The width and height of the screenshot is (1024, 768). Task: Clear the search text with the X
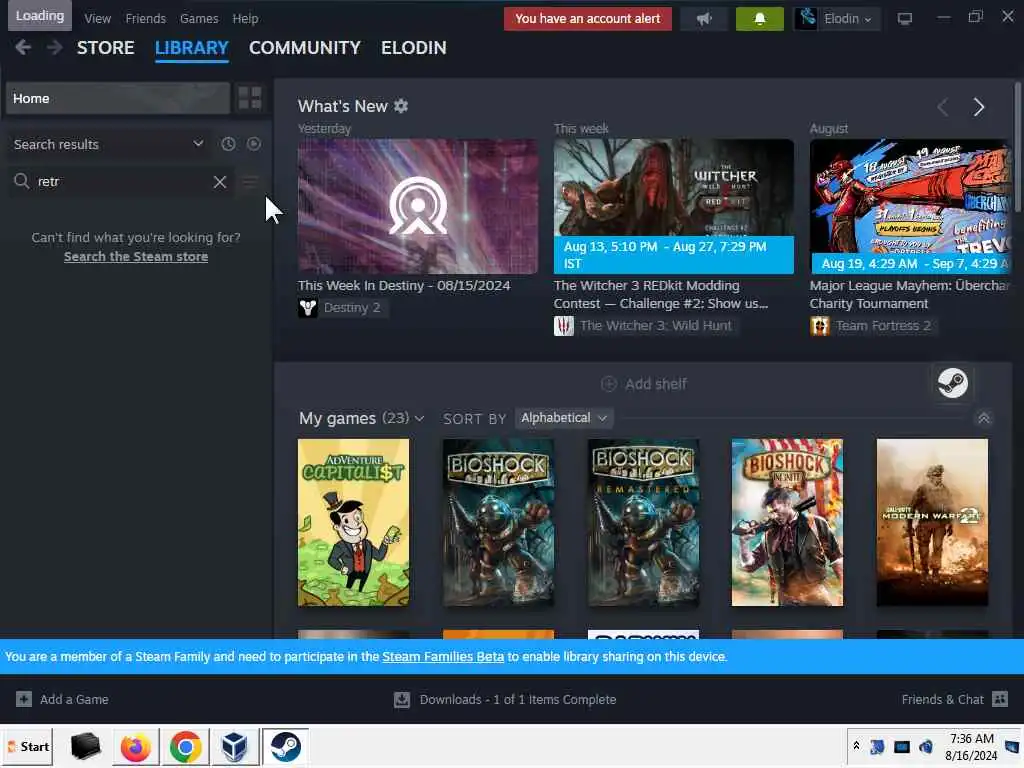(220, 182)
